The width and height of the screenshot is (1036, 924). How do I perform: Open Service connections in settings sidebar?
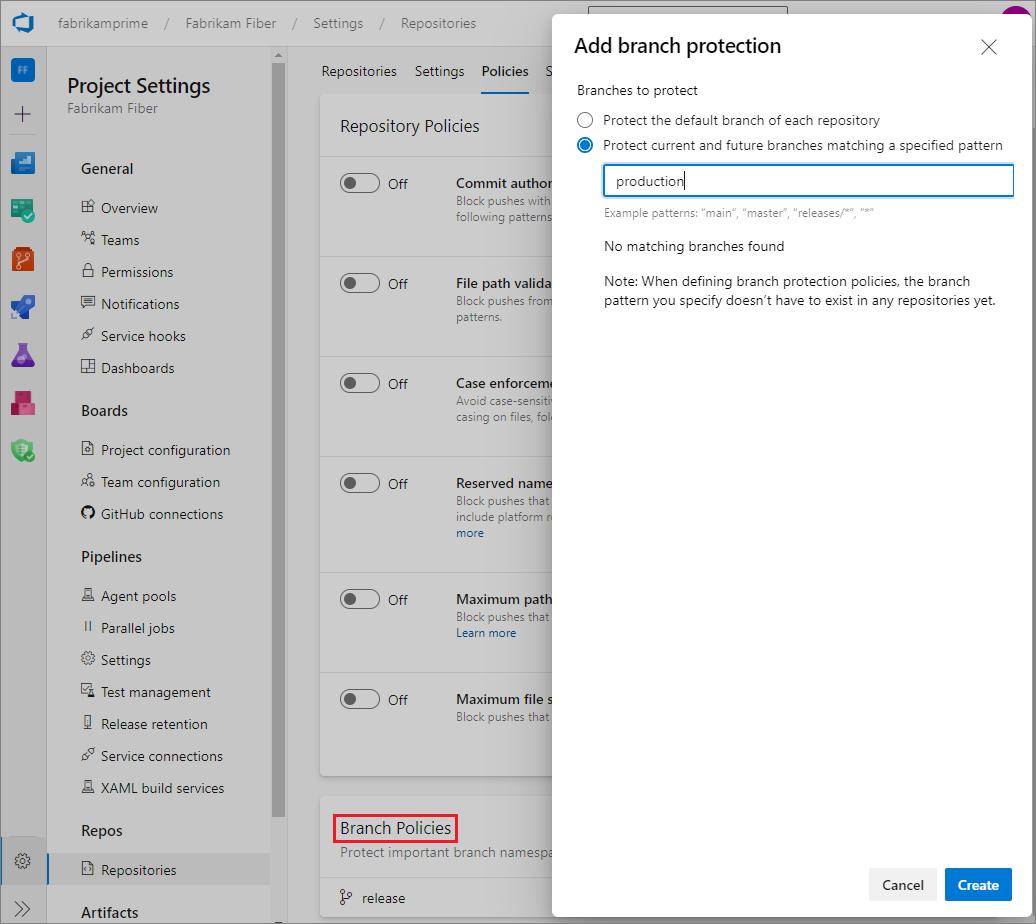[161, 756]
